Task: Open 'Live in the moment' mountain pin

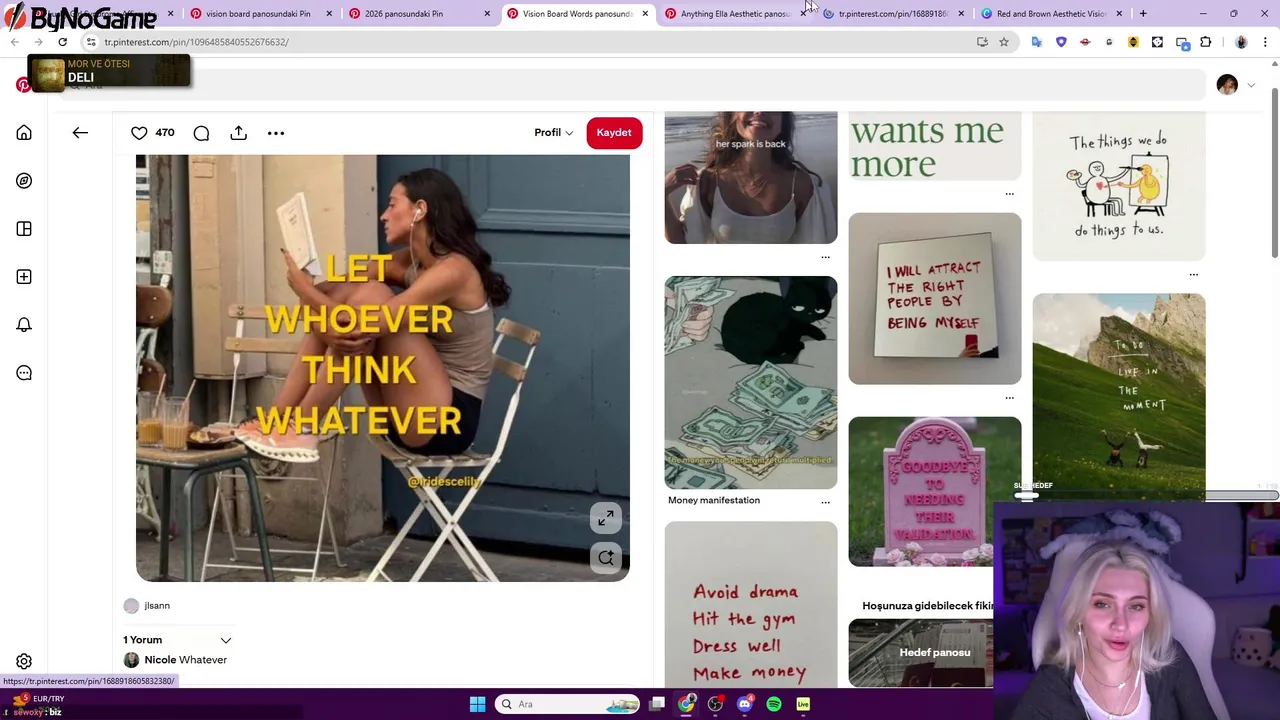Action: 1119,397
